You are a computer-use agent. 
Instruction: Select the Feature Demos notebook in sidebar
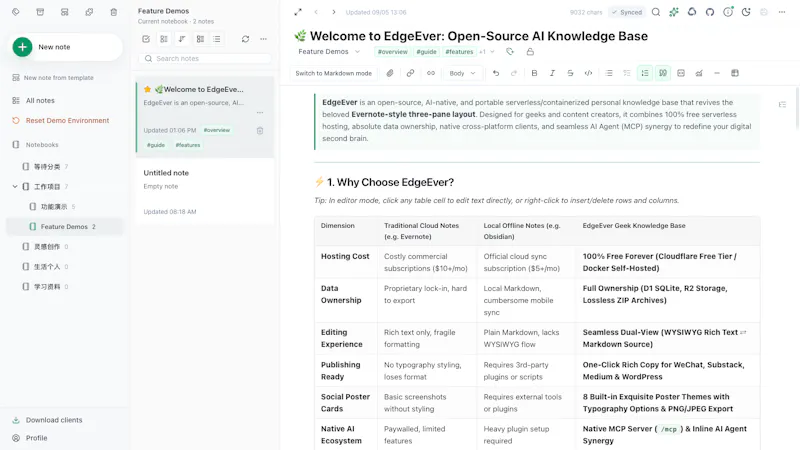tap(65, 227)
